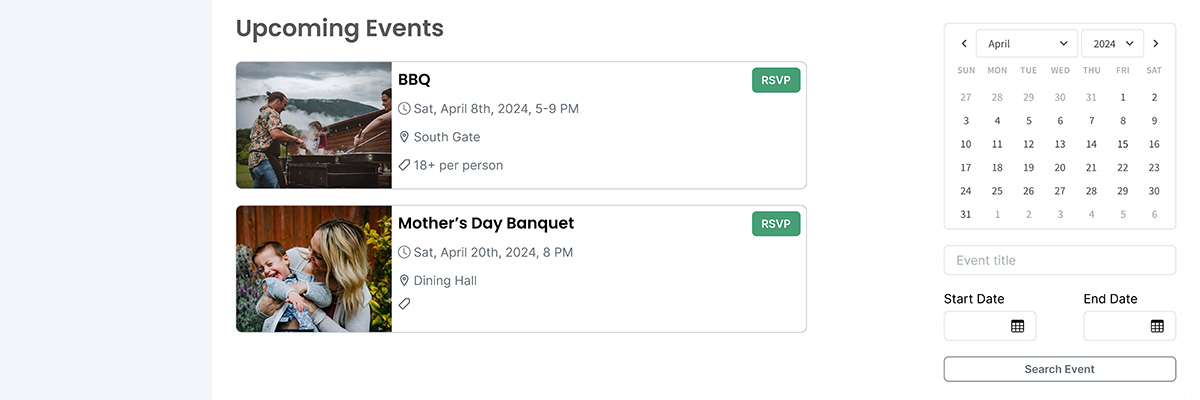
Task: Open the Mother's Day Banquet title
Action: (x=486, y=223)
